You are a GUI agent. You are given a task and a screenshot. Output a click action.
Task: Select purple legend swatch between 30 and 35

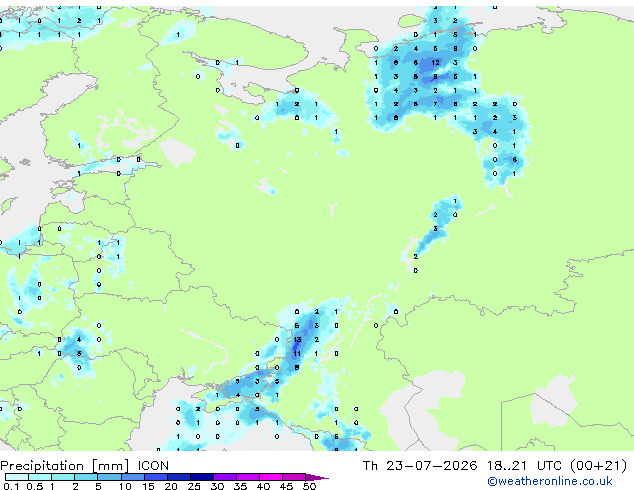point(225,477)
